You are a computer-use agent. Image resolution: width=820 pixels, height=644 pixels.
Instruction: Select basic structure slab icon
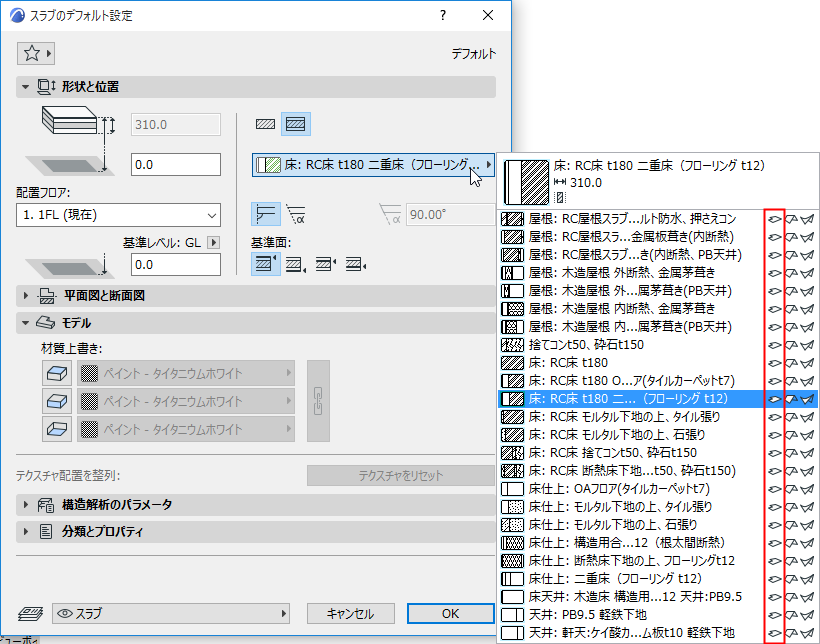click(265, 125)
